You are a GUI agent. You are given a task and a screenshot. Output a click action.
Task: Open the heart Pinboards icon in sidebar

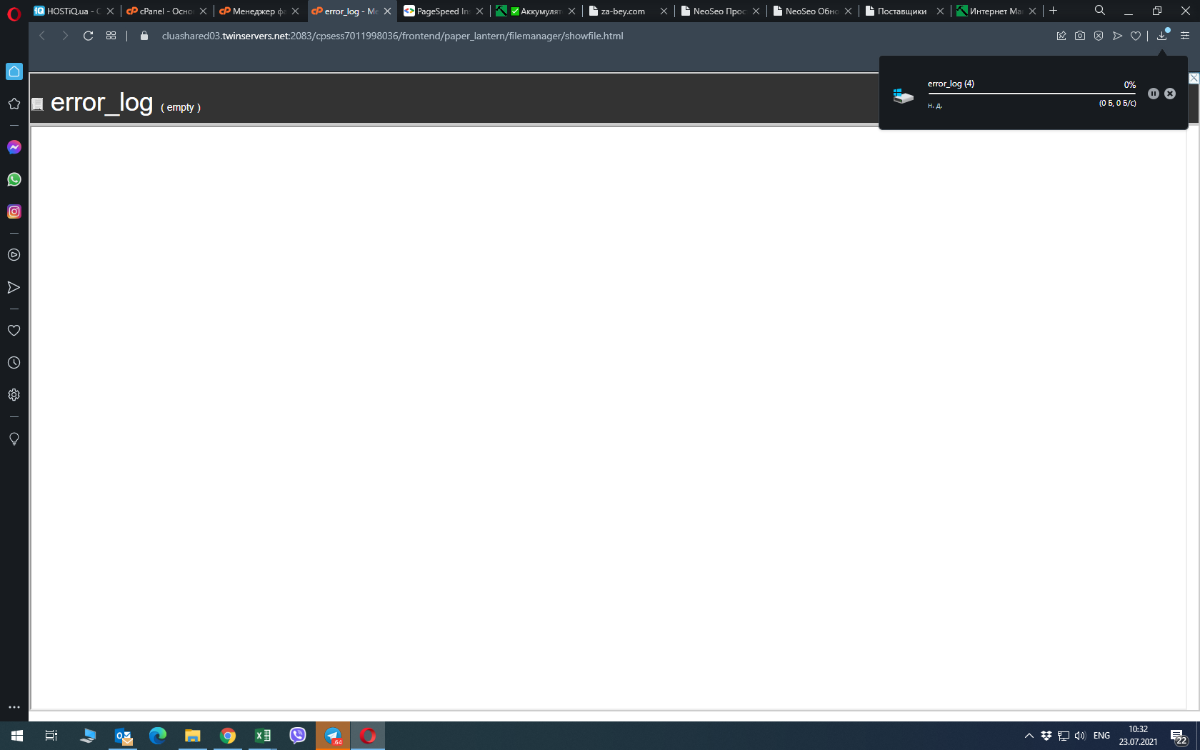[14, 330]
